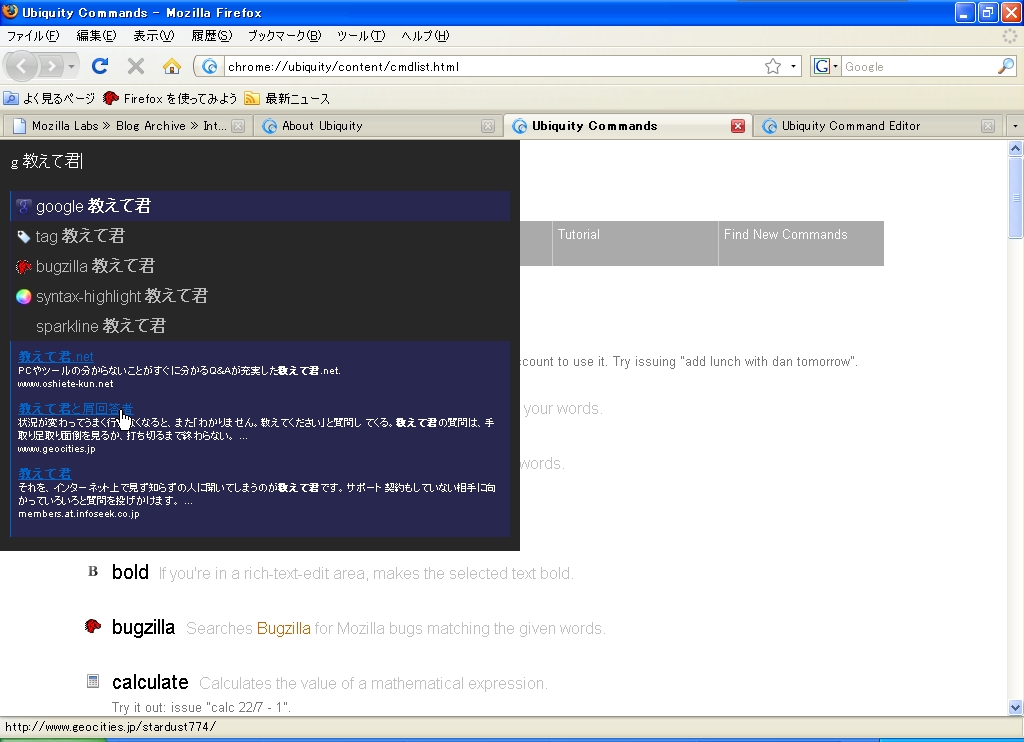The image size is (1024, 742).
Task: Bookmark this page with the star icon
Action: point(773,66)
